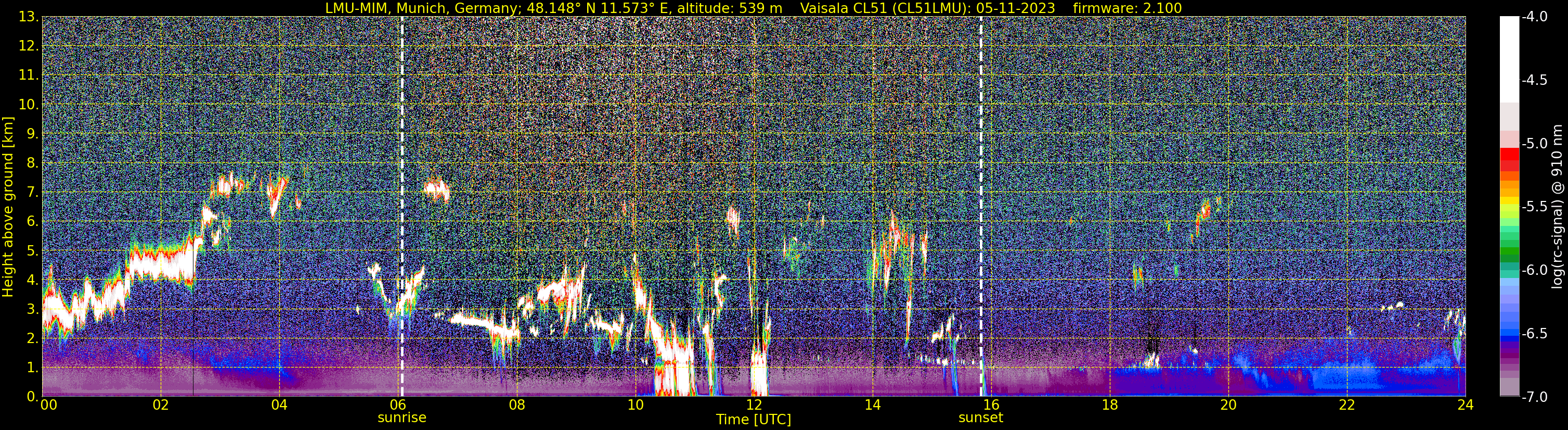
Task: Click height axis tick '10.'
Action: point(29,104)
